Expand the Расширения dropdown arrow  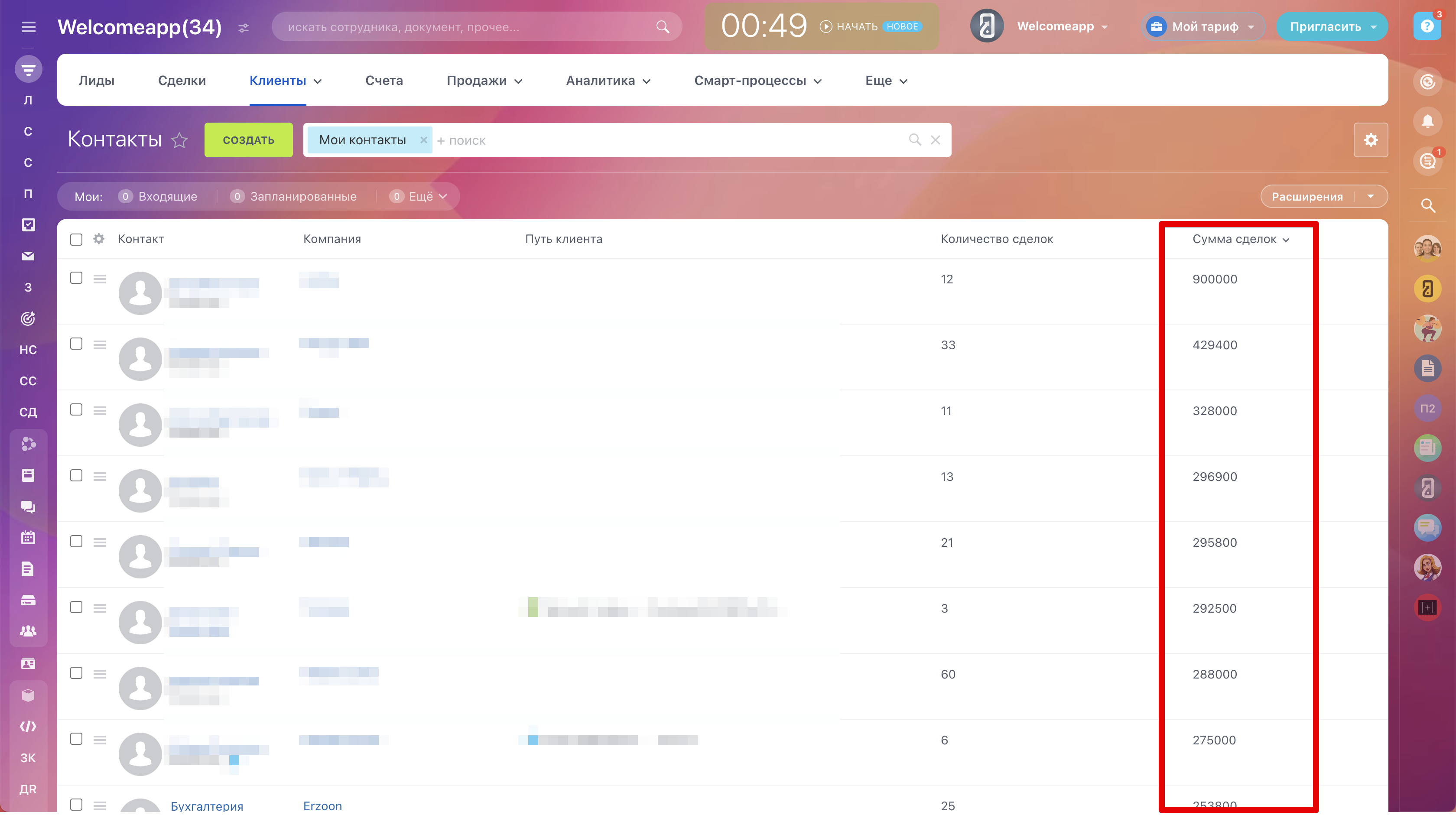click(1371, 197)
